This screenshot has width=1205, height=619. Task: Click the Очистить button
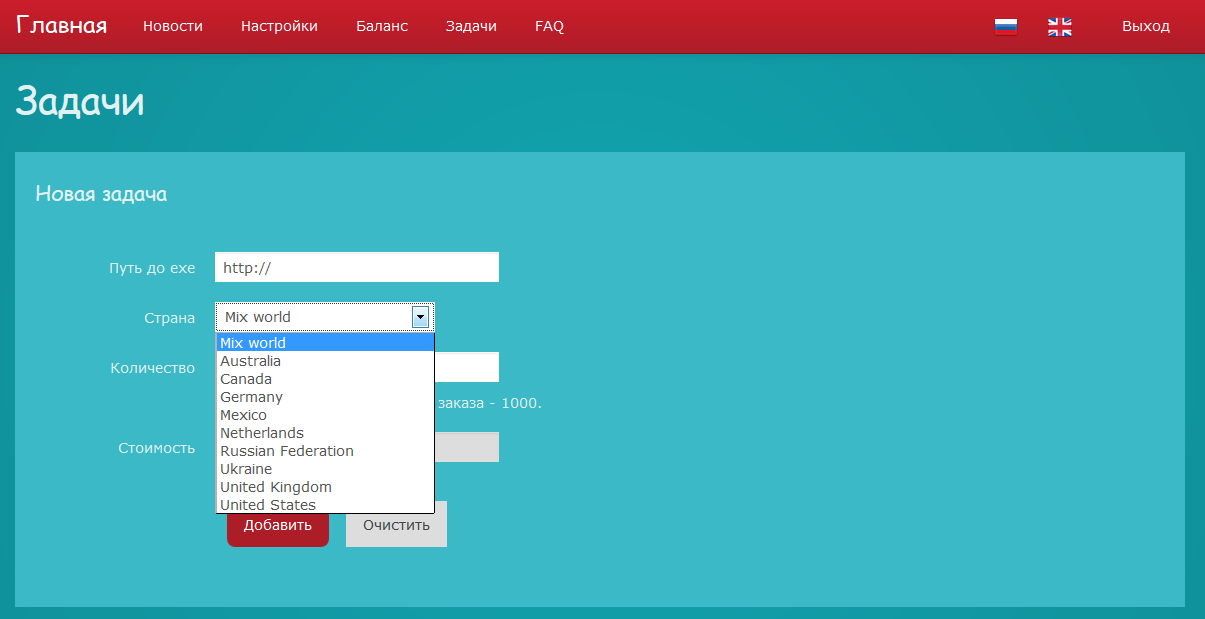point(396,525)
